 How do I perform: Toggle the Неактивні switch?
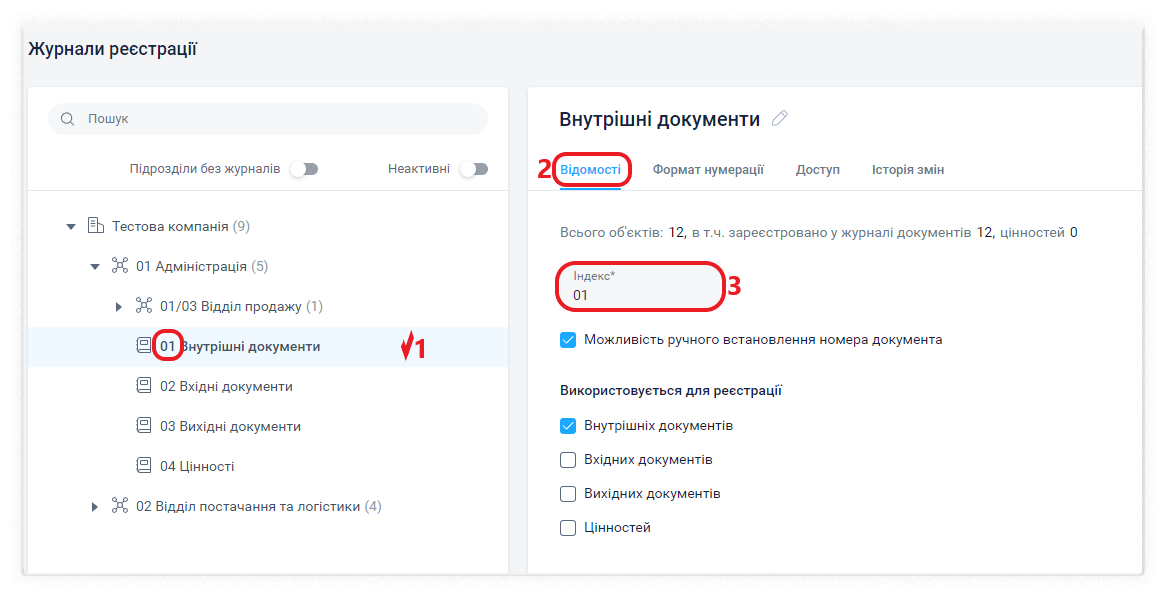(x=473, y=169)
